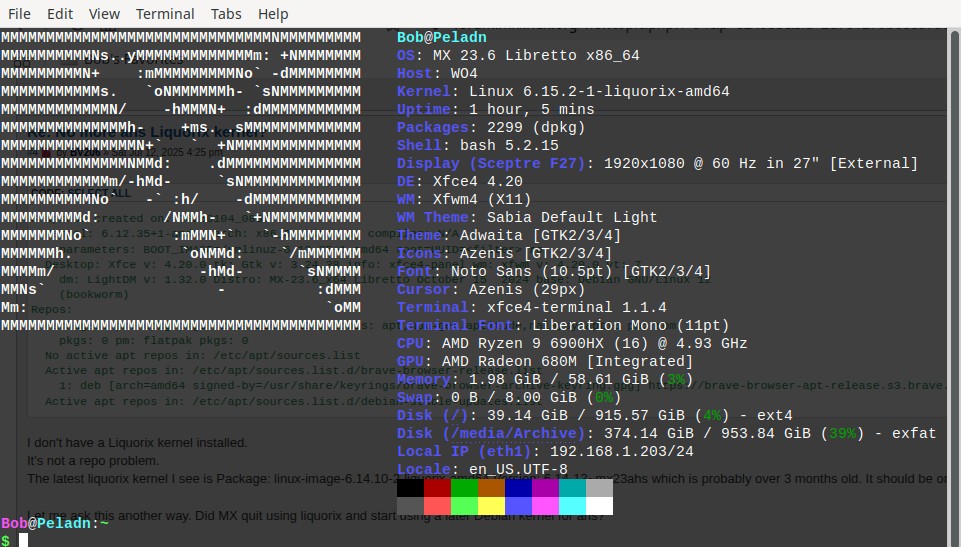This screenshot has width=961, height=547.
Task: Click the Uptime '1 hour, 5 mins'
Action: (x=532, y=110)
